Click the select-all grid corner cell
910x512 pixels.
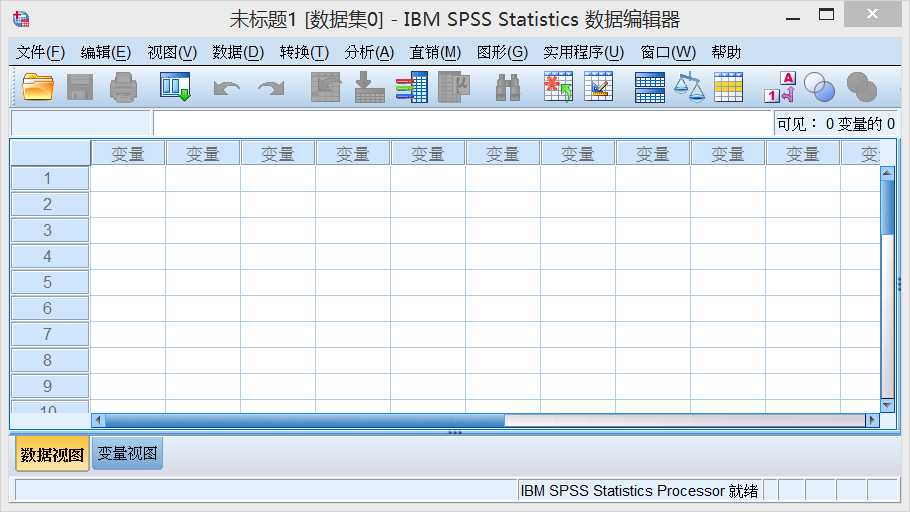coord(50,153)
